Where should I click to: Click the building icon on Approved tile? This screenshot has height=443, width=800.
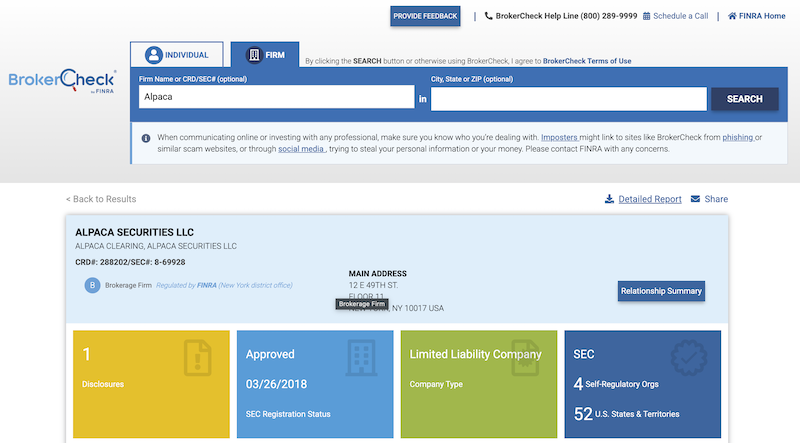coord(361,358)
